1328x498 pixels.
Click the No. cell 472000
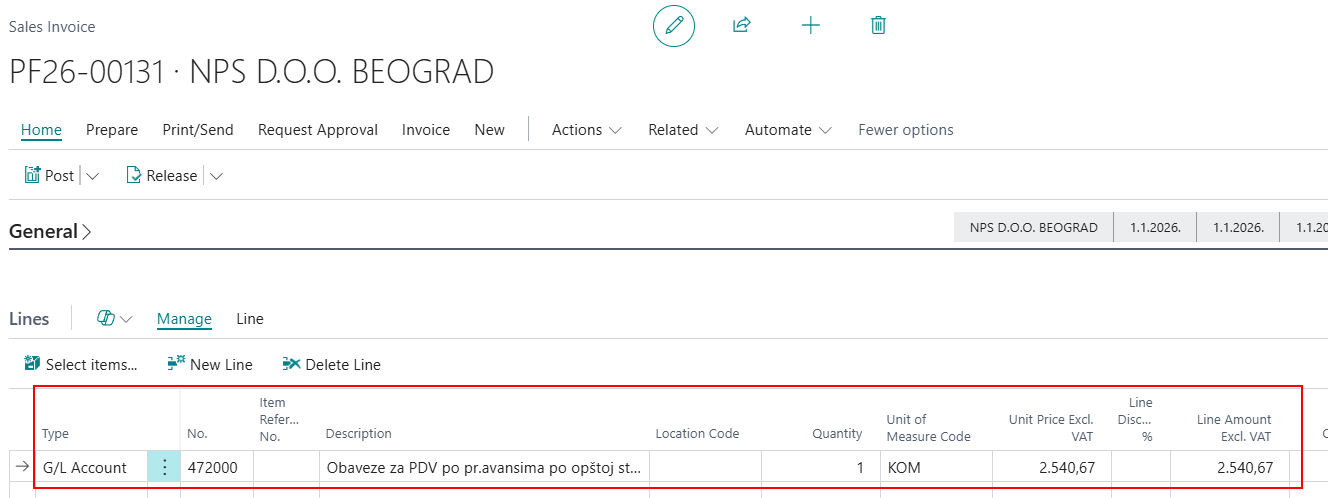216,467
